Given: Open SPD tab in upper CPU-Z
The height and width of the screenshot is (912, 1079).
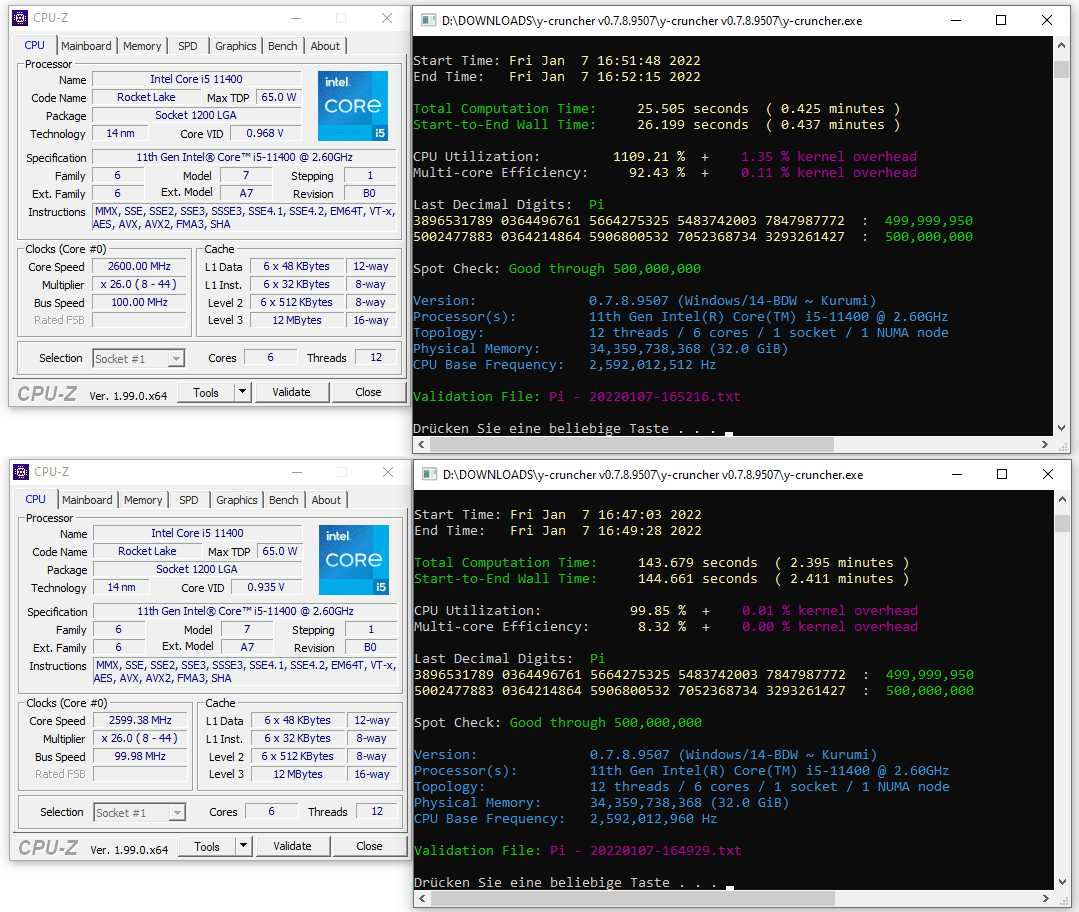Looking at the screenshot, I should 188,46.
